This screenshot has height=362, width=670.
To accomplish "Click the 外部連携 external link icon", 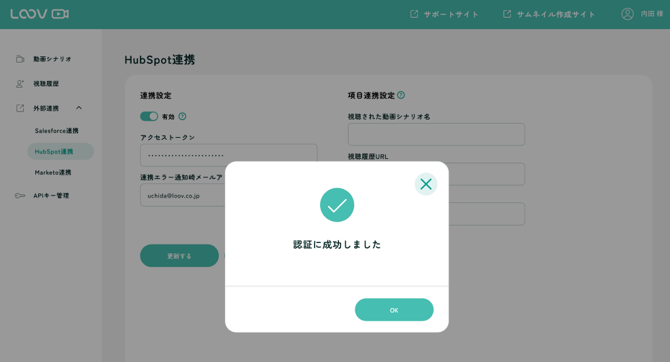I will point(20,108).
